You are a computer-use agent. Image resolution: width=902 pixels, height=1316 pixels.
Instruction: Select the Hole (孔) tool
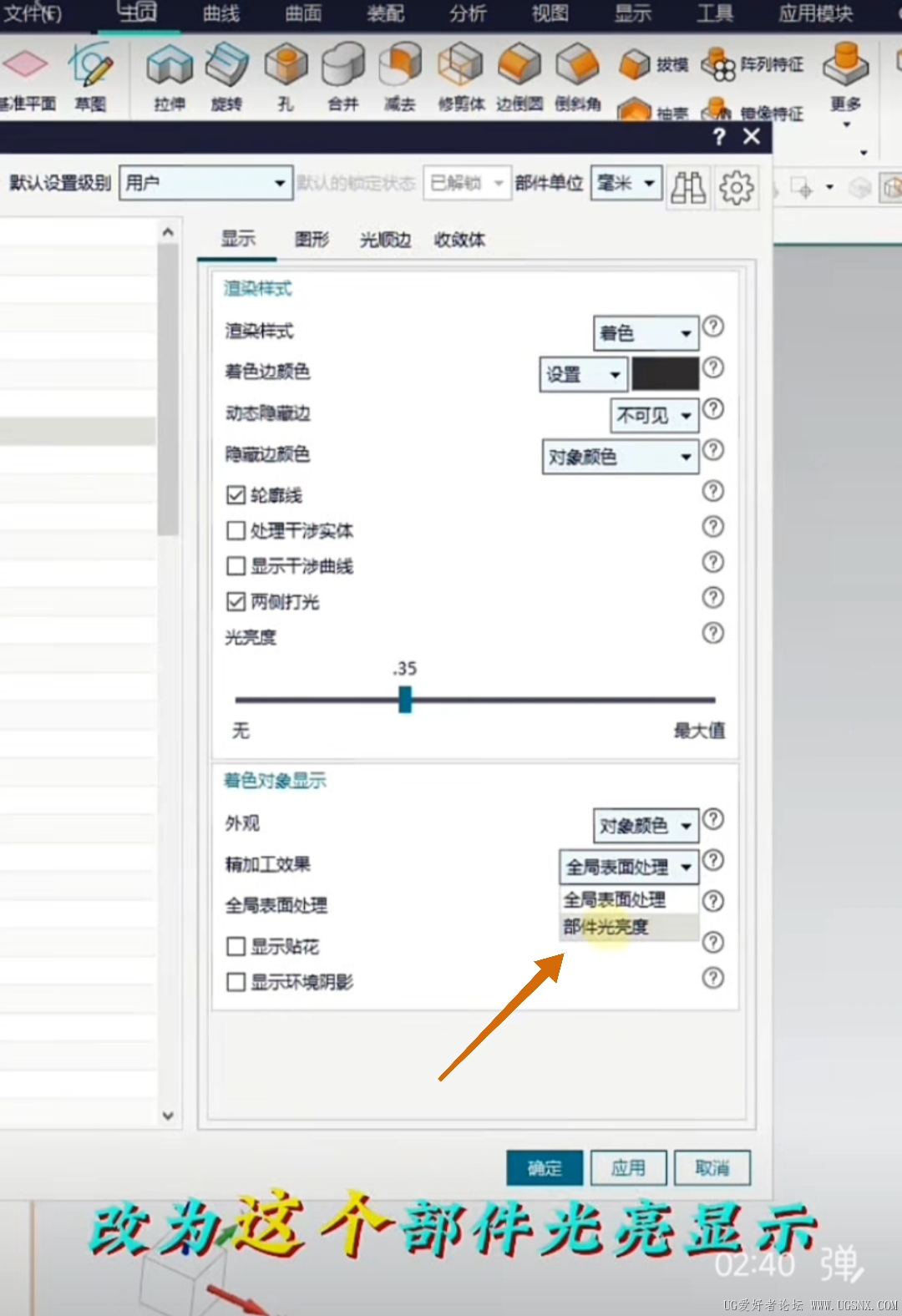[x=286, y=78]
